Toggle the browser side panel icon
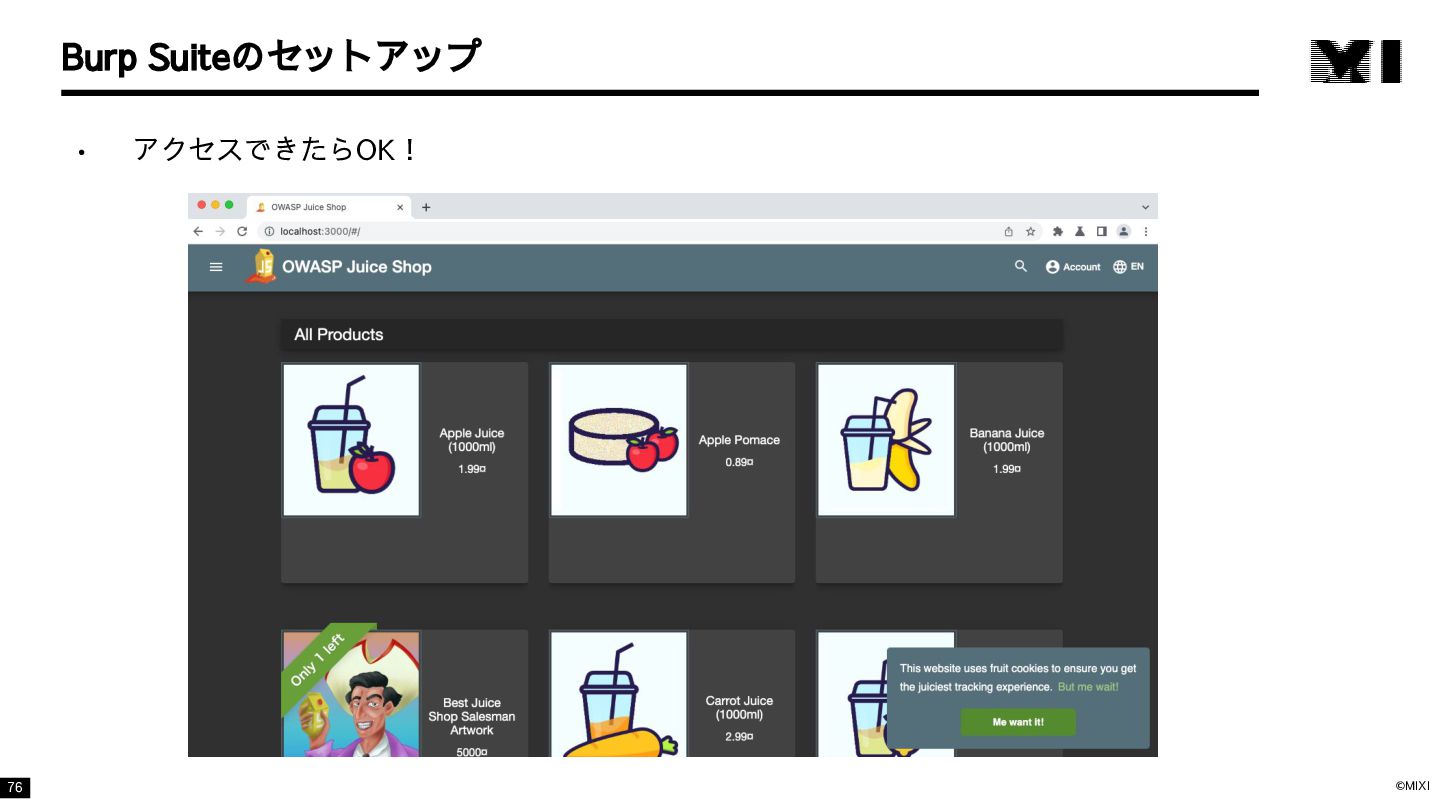Screen dimensions: 1440x810 [1101, 231]
